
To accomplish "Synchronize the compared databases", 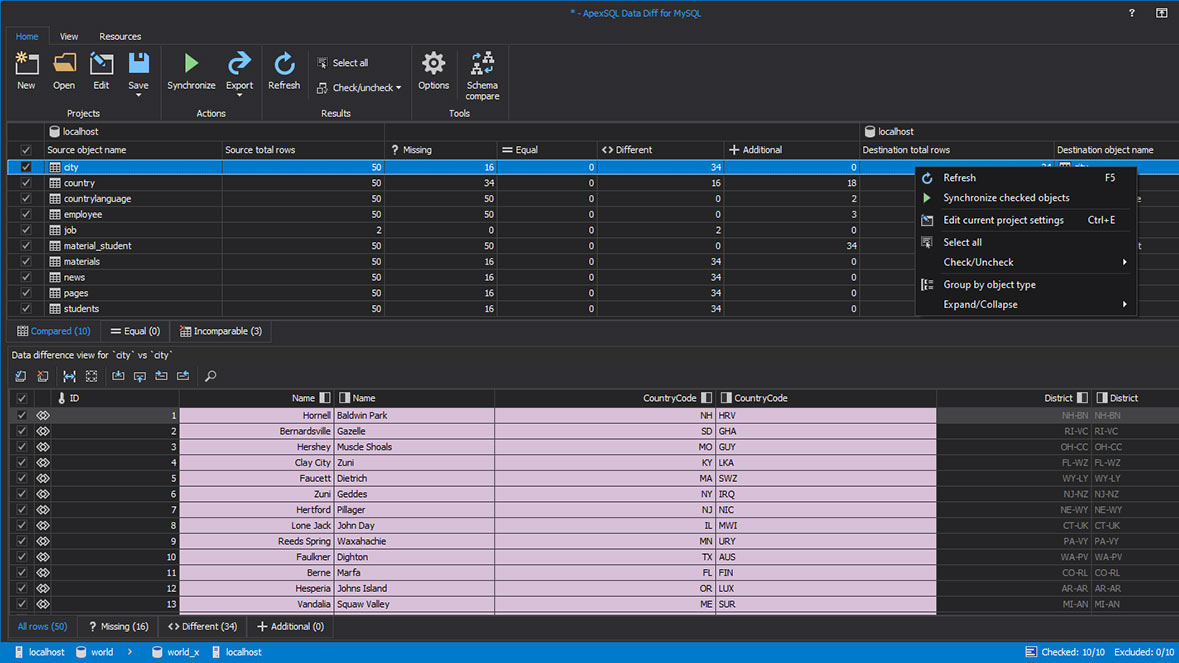I will click(190, 68).
